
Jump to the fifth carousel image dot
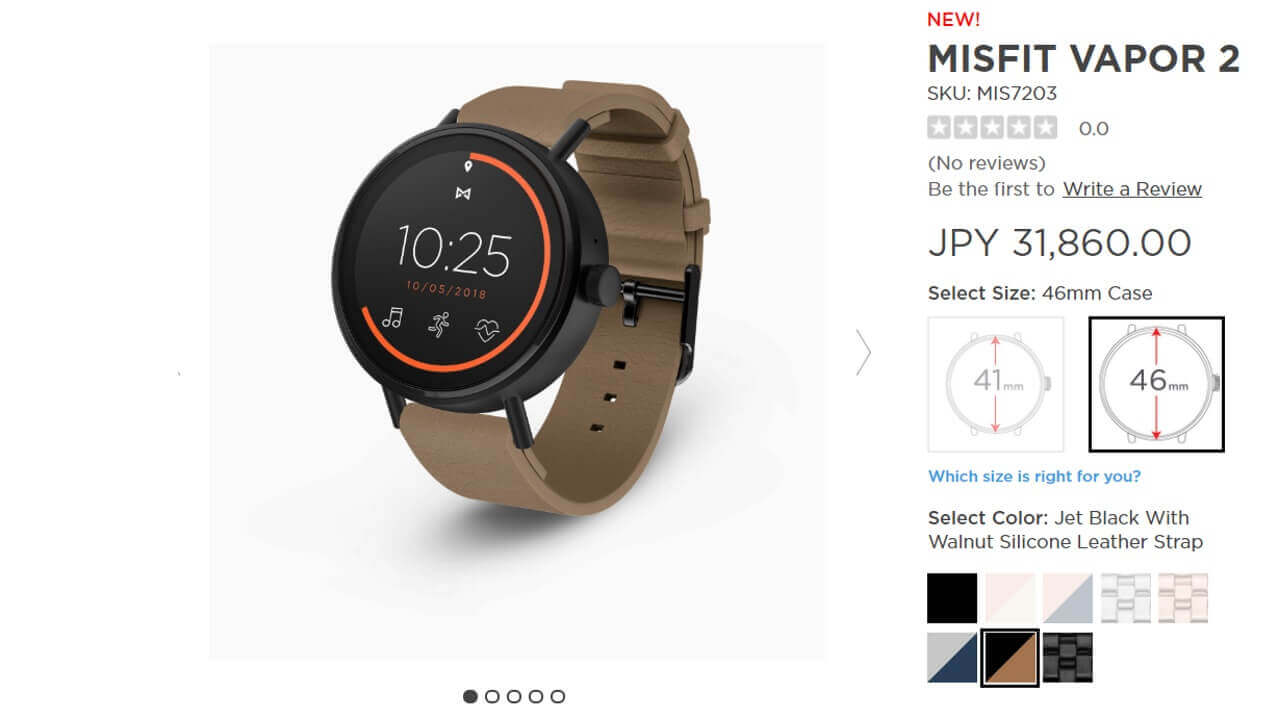[x=558, y=696]
